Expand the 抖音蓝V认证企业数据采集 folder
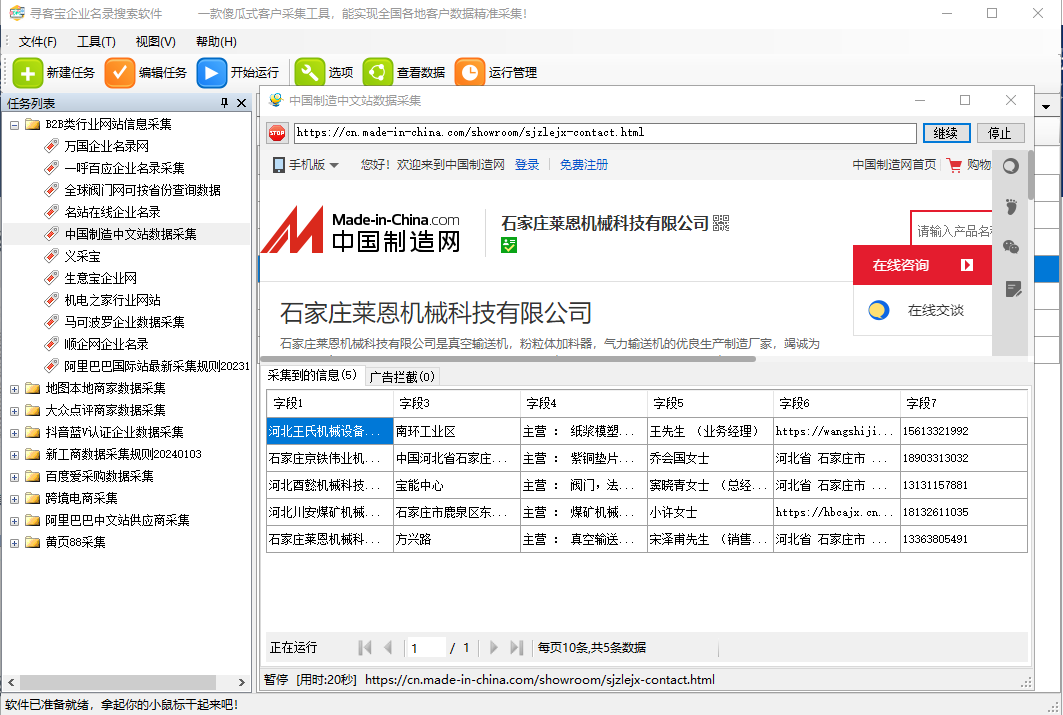 tap(14, 433)
